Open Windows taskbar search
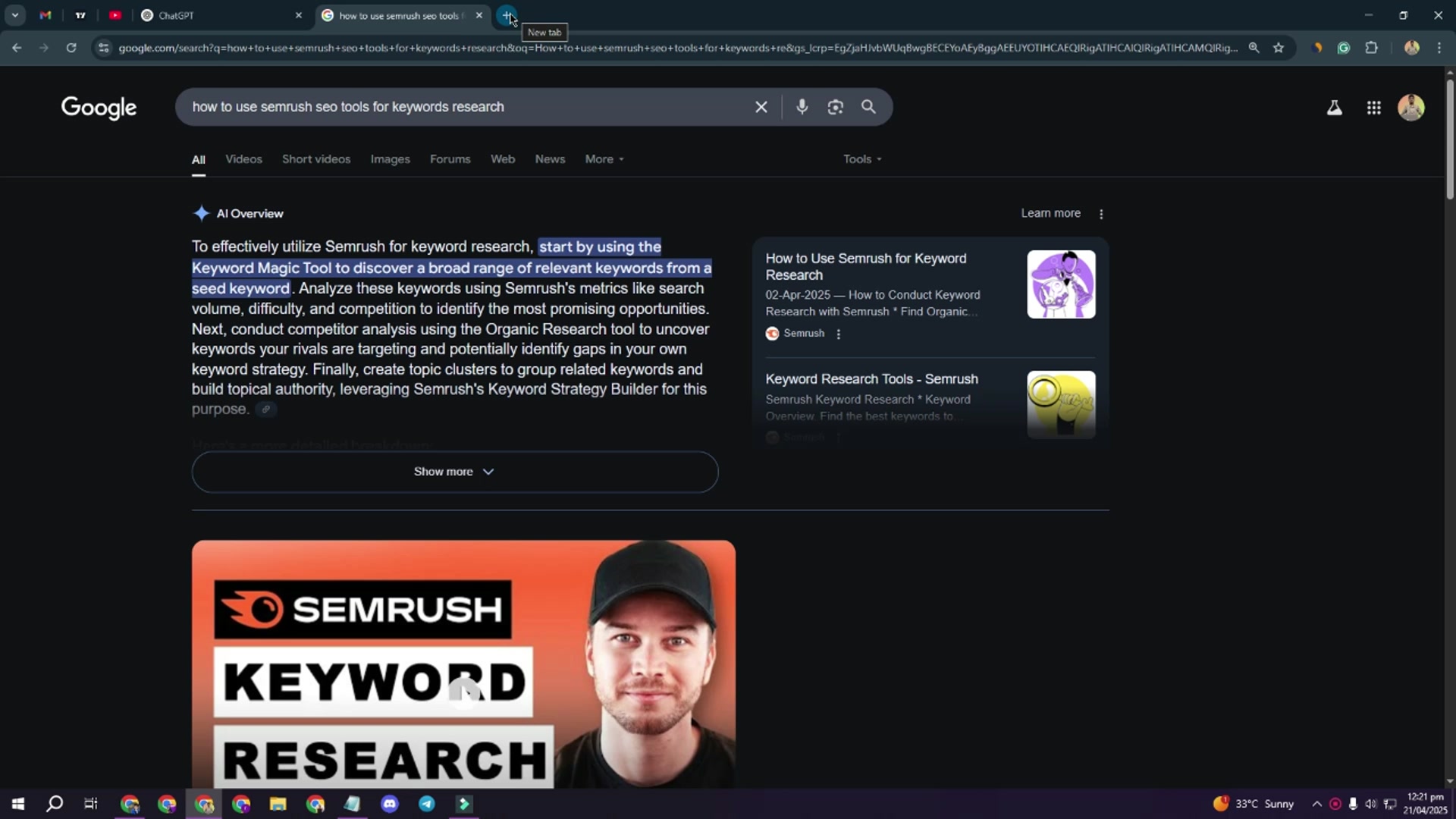 (55, 804)
